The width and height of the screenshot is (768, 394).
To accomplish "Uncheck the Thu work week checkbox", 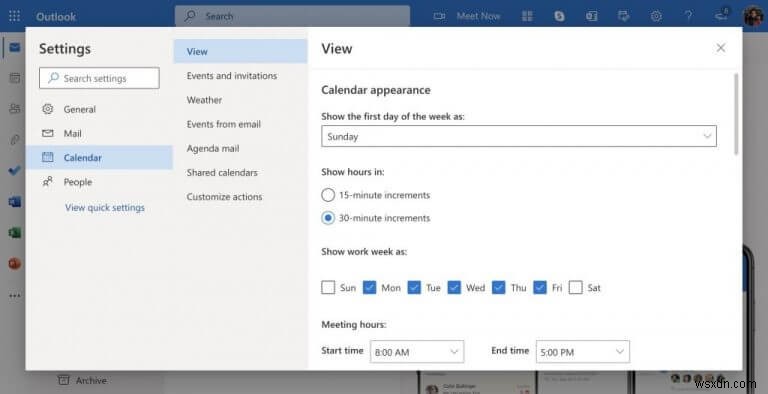I will pyautogui.click(x=499, y=287).
